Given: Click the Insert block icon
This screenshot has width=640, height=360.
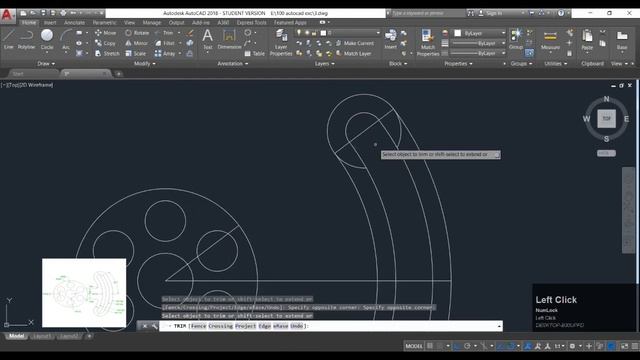Looking at the screenshot, I should [391, 39].
